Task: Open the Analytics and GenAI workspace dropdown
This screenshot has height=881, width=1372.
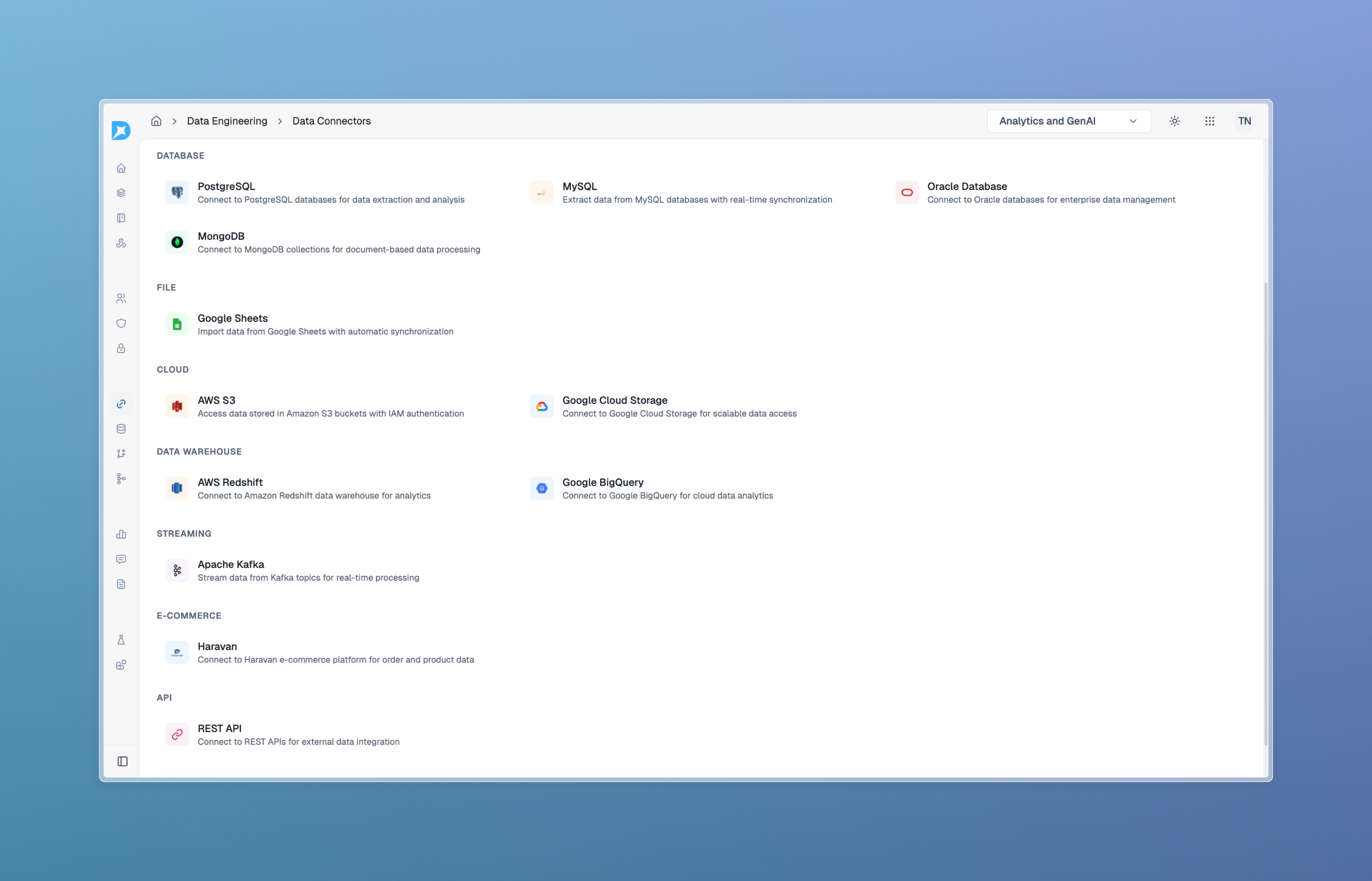Action: pos(1069,121)
